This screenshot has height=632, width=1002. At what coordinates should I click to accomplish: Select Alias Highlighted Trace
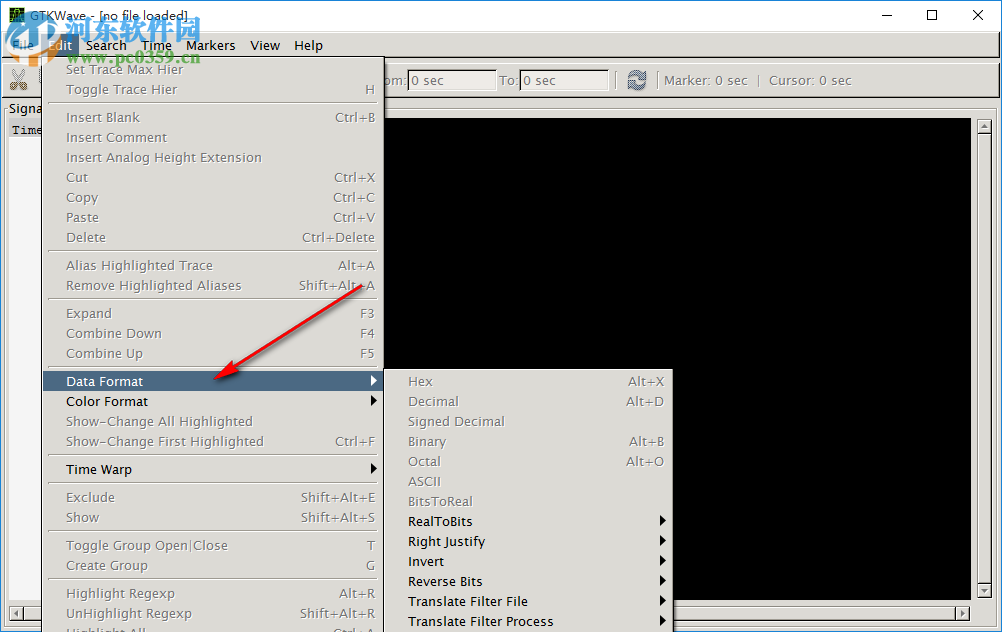(213, 265)
